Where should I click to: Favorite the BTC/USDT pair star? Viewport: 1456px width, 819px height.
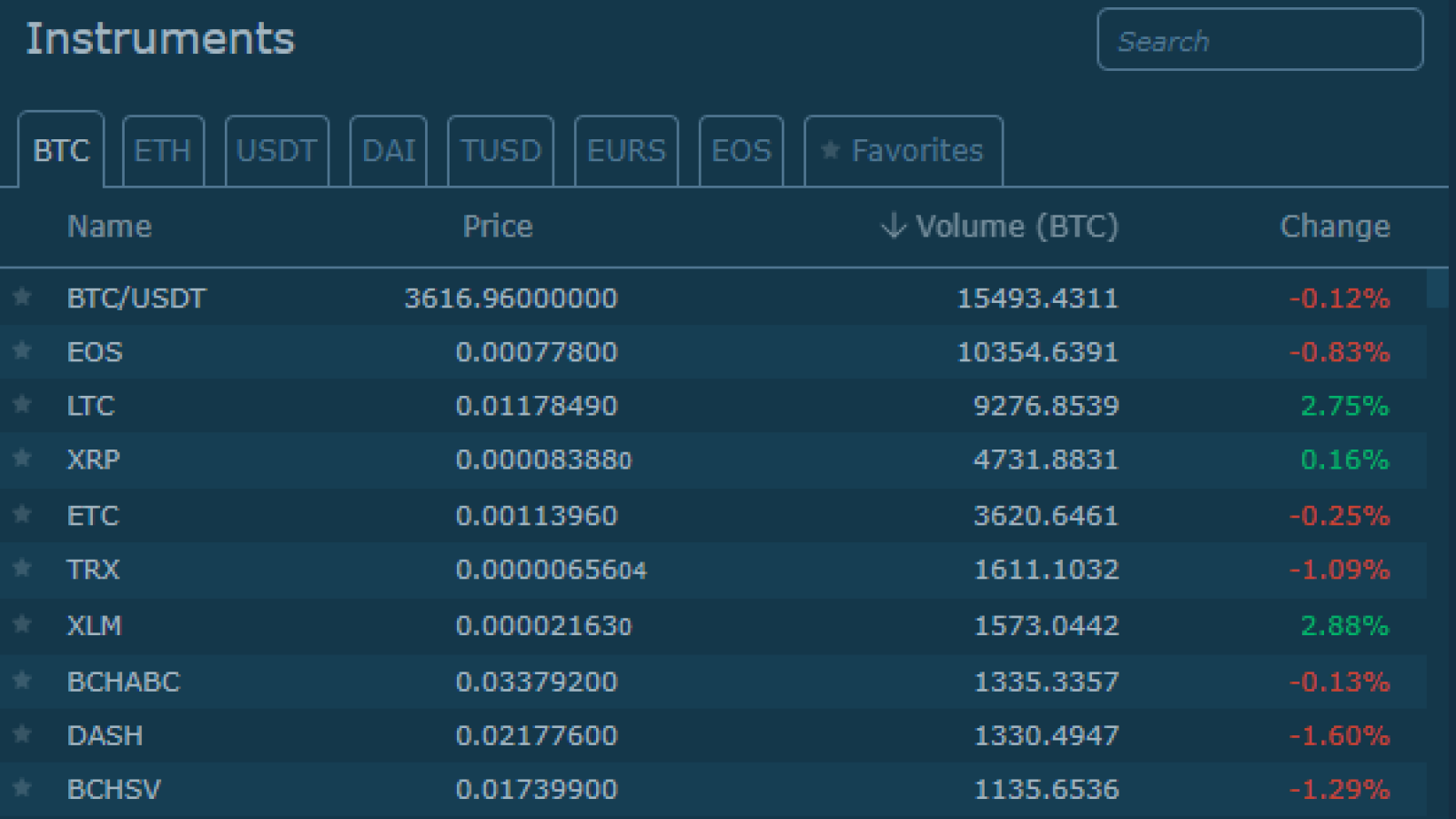[x=23, y=297]
